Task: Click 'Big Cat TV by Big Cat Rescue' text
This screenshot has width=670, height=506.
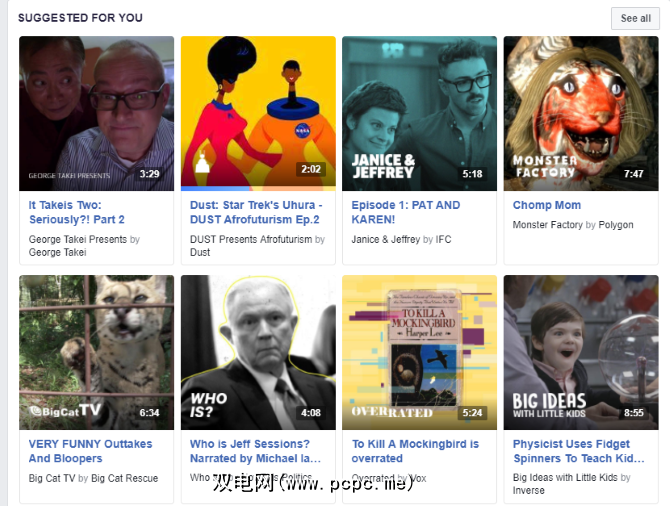Action: 93,478
